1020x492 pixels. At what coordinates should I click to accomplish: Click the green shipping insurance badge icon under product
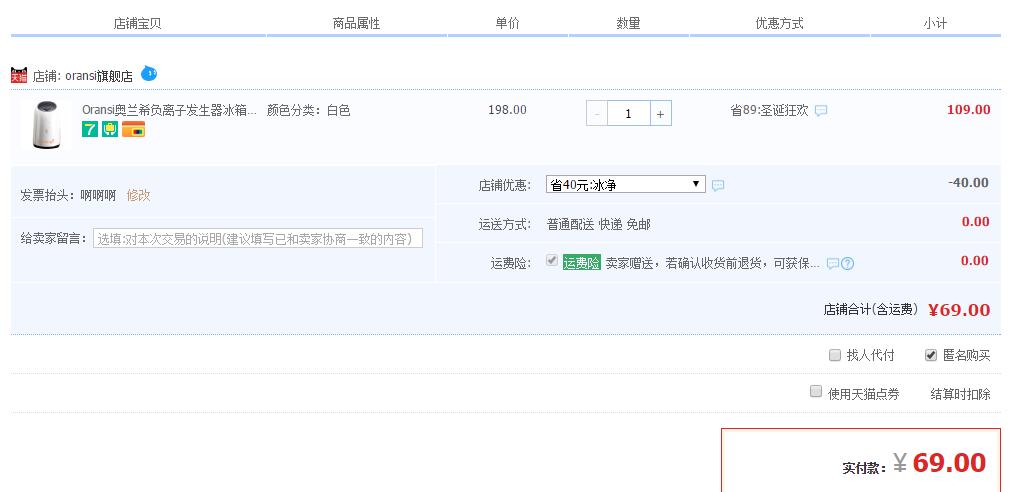point(110,129)
